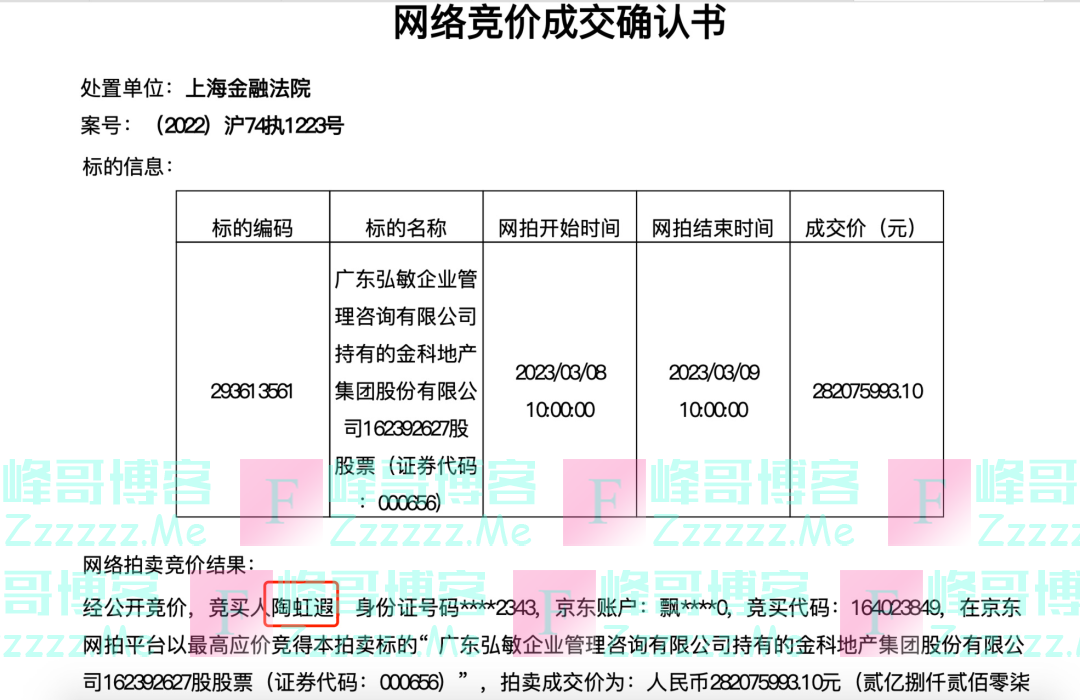1080x700 pixels.
Task: Select "上海金融法院" after 处置单位
Action: 252,88
